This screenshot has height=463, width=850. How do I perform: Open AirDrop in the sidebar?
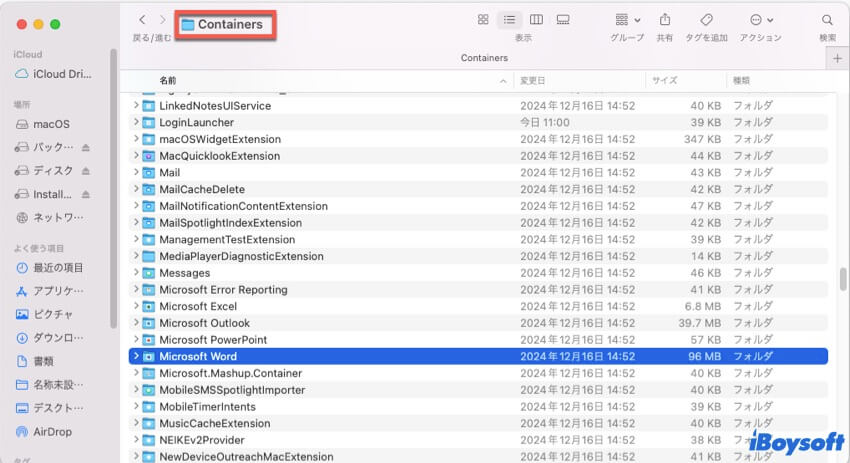click(x=44, y=432)
